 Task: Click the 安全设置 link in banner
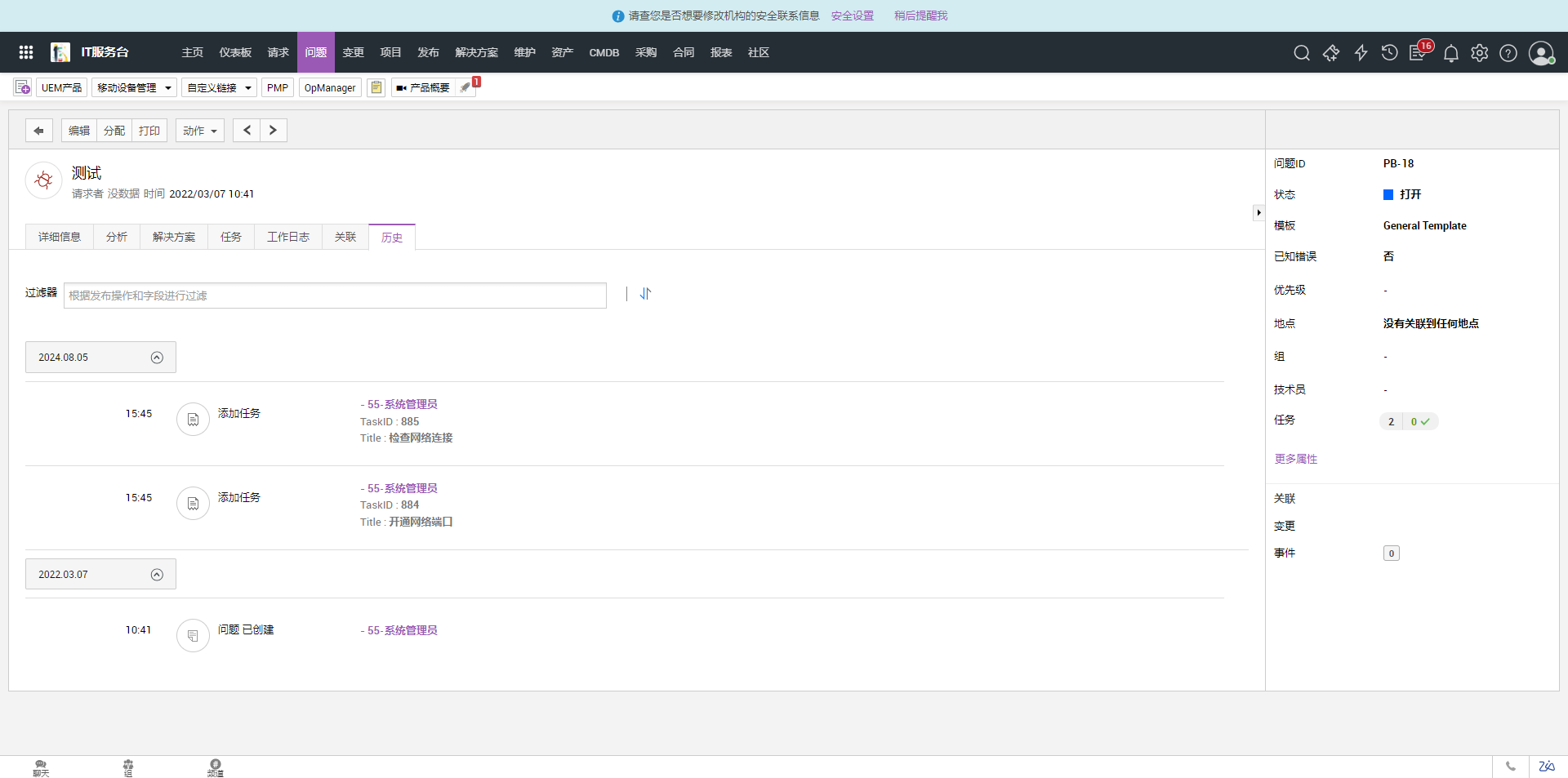pyautogui.click(x=852, y=16)
